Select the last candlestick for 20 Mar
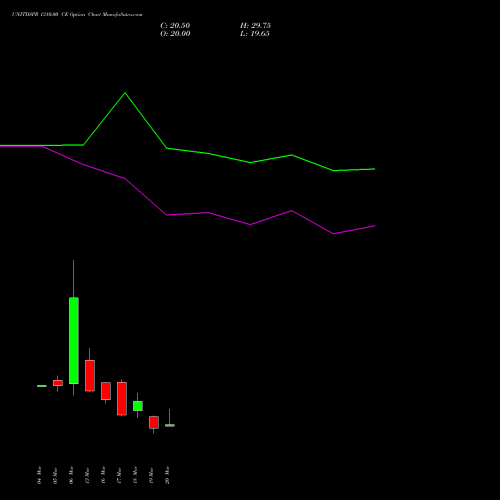The image size is (500, 500). pyautogui.click(x=170, y=425)
